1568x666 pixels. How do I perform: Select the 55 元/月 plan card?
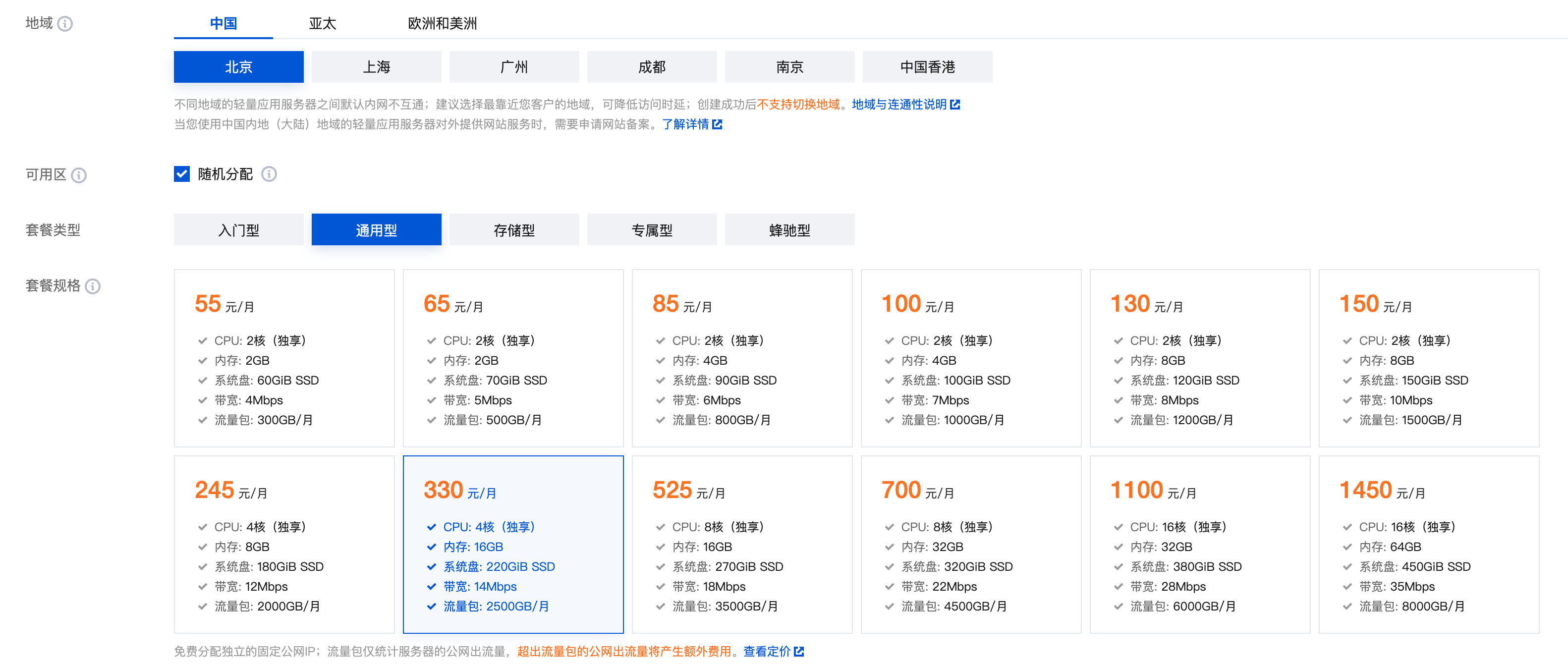pos(284,358)
